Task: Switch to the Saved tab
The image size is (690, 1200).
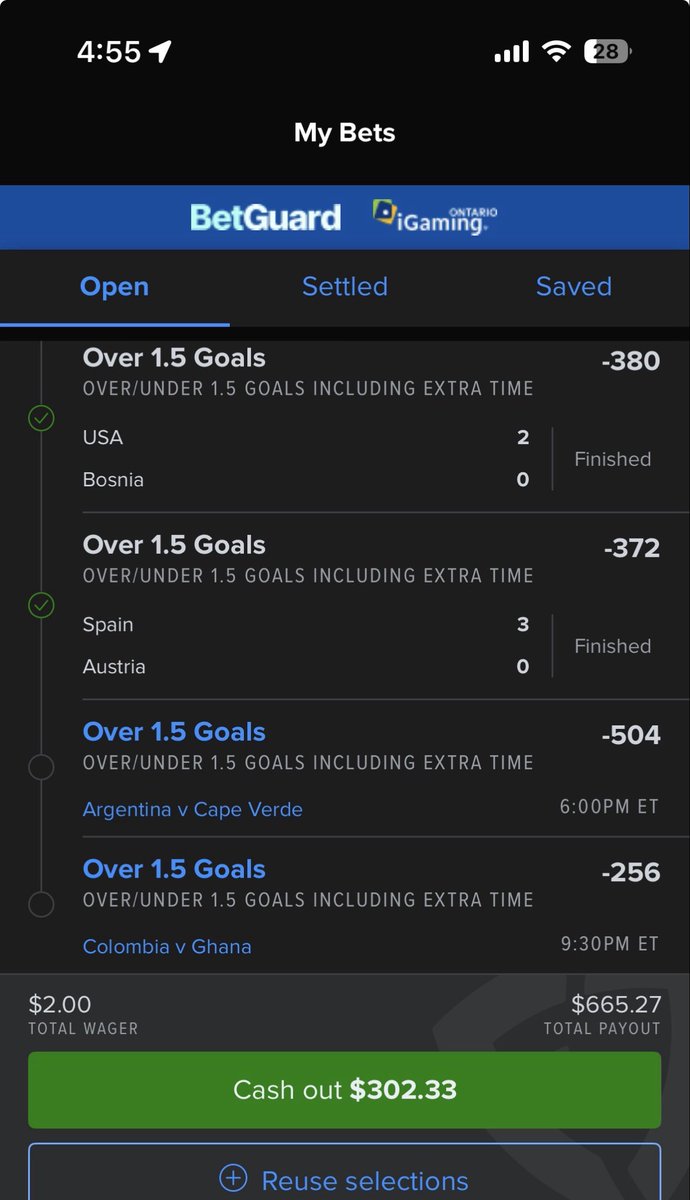Action: tap(574, 287)
